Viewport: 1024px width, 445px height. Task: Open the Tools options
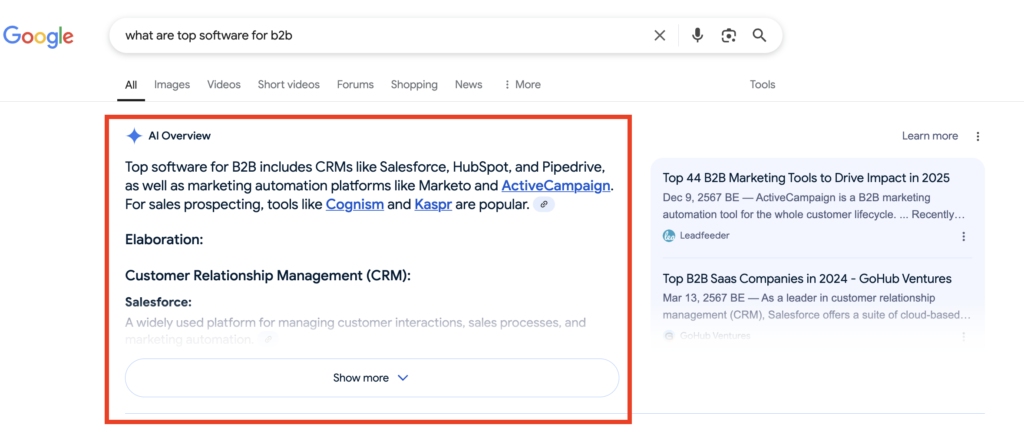pyautogui.click(x=762, y=84)
